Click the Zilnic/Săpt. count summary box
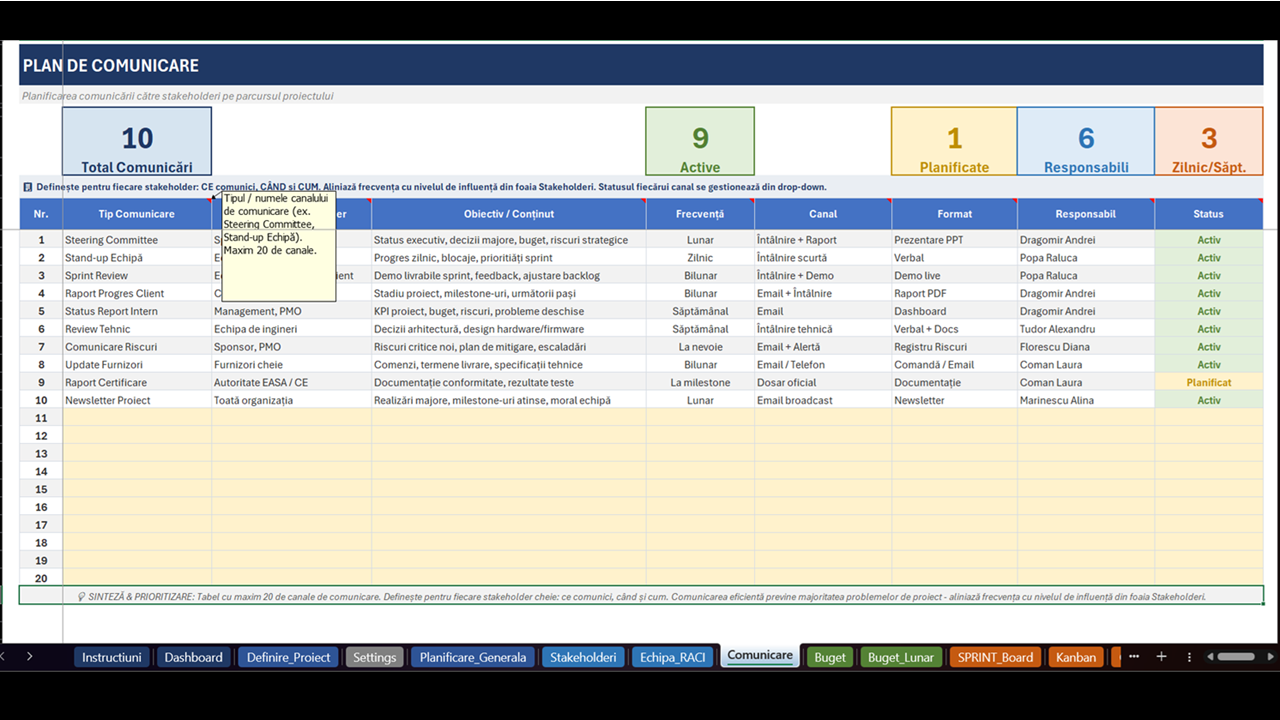Viewport: 1280px width, 720px height. point(1209,142)
